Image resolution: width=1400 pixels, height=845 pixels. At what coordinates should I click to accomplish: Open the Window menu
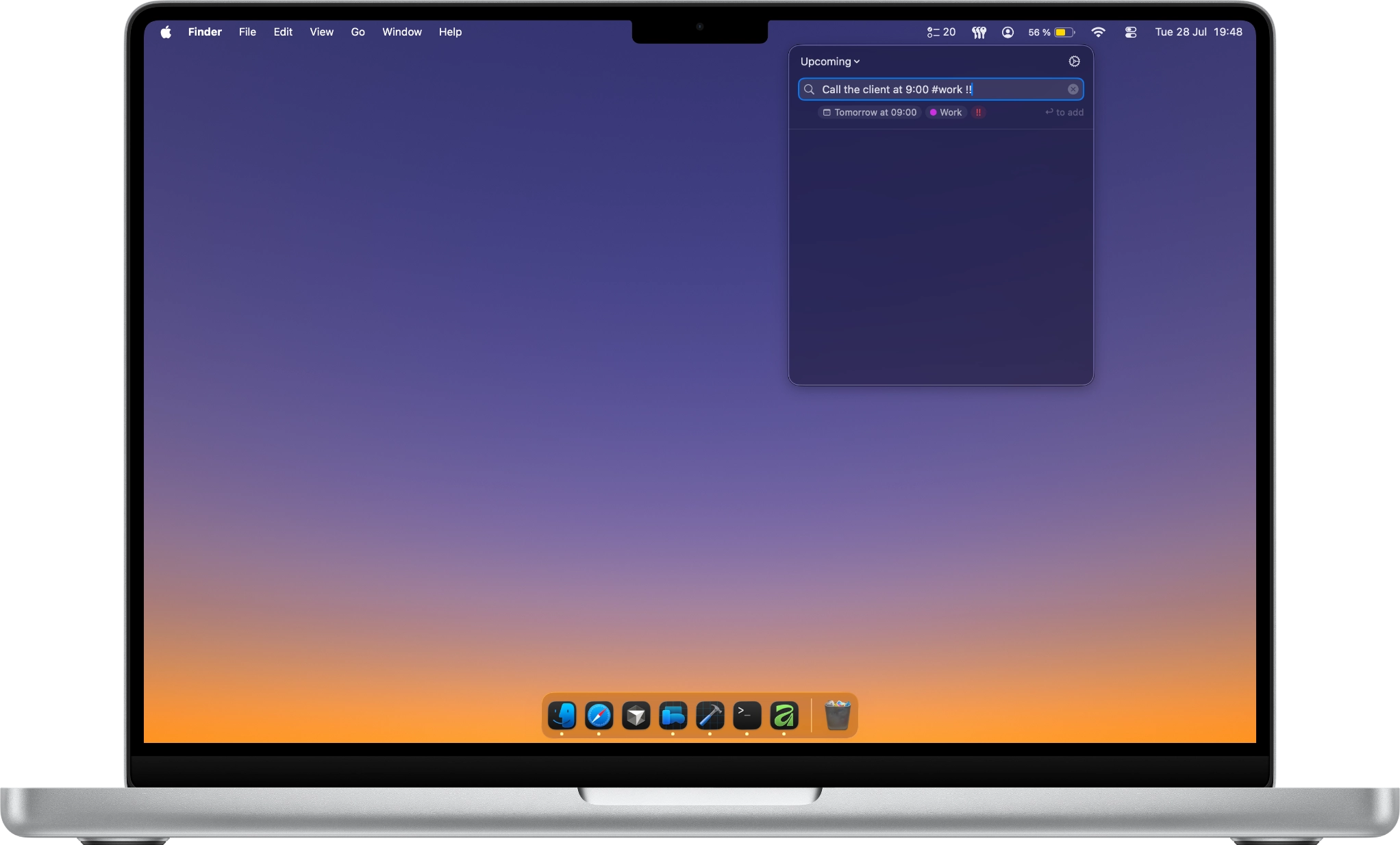[x=401, y=32]
